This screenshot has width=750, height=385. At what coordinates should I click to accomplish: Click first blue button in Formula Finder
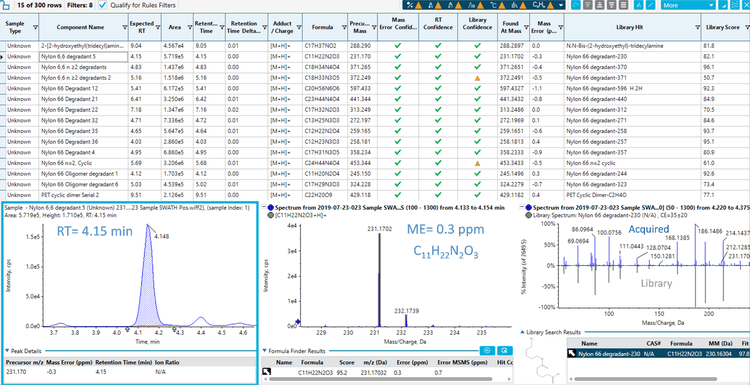pyautogui.click(x=487, y=351)
